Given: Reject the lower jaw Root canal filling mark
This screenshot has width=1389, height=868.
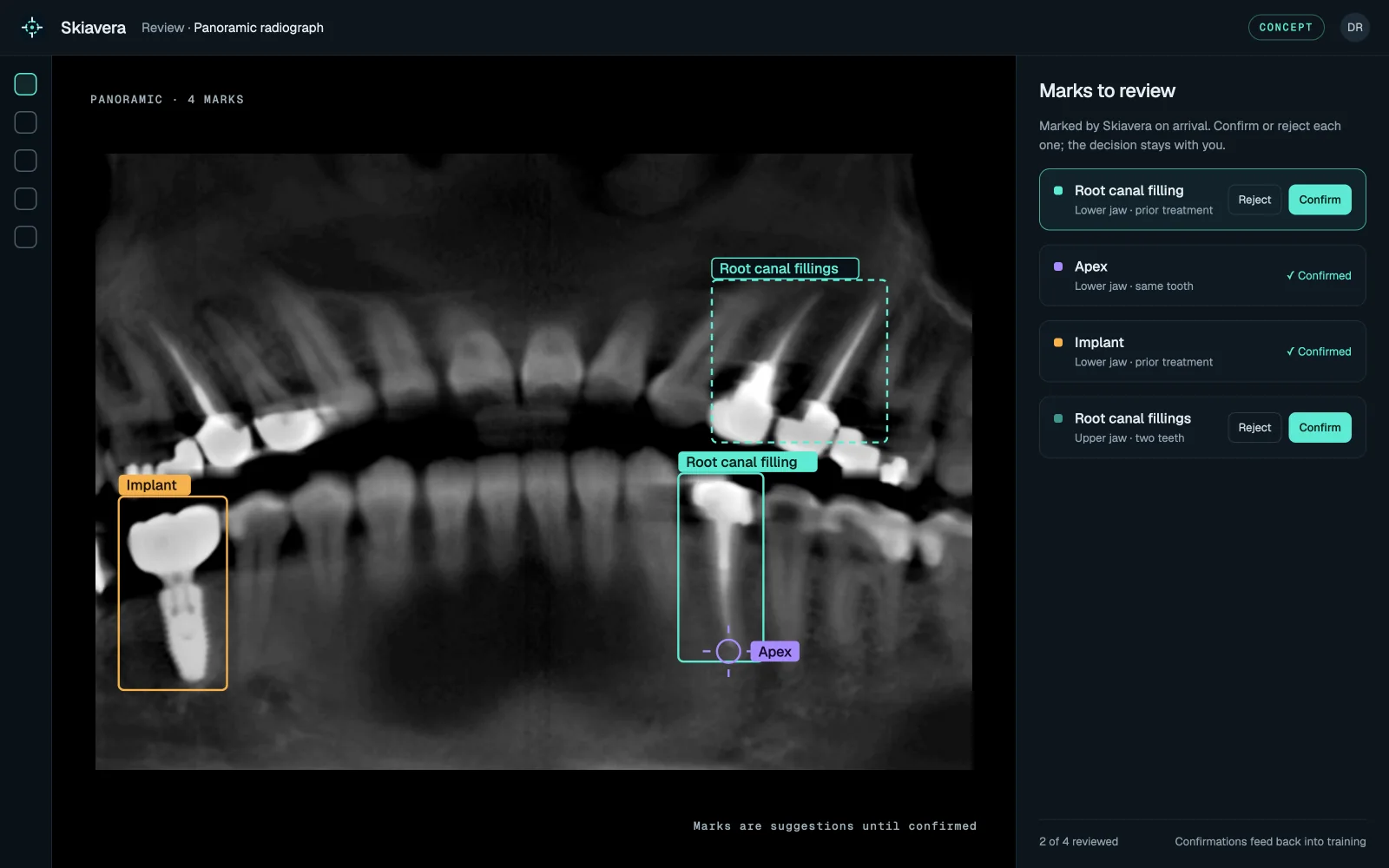Looking at the screenshot, I should click(x=1254, y=200).
